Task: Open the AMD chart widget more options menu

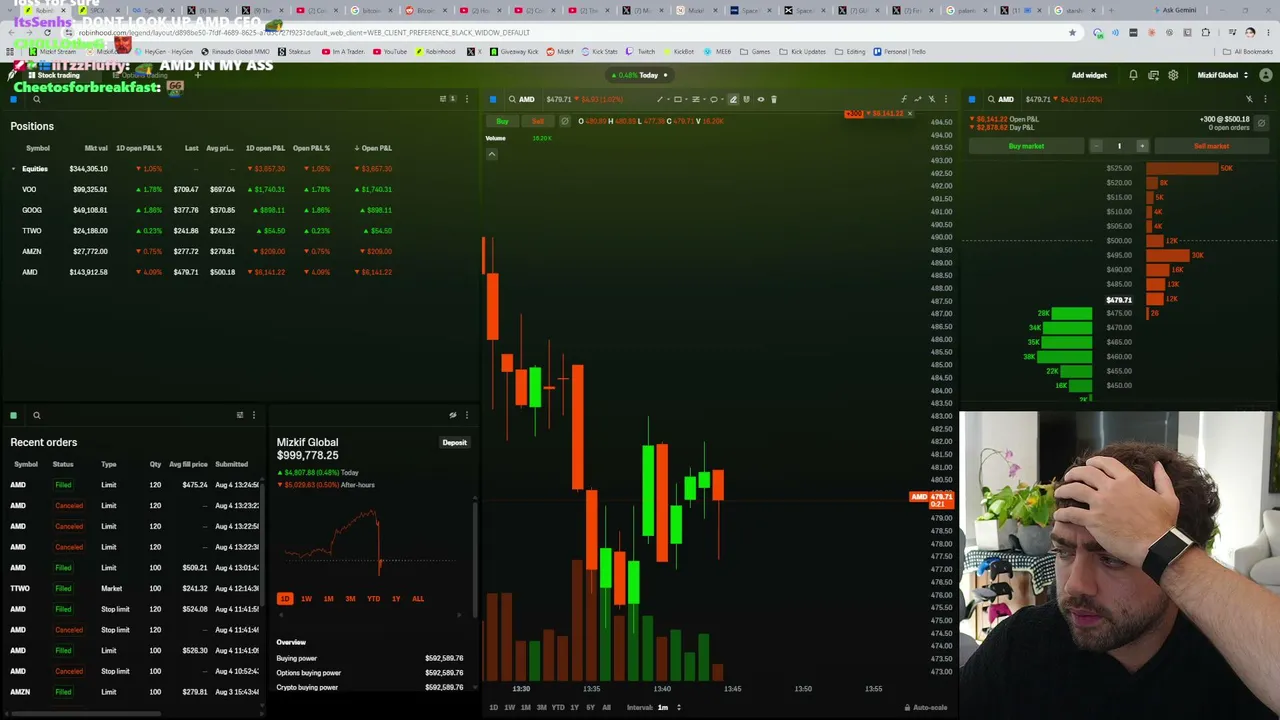Action: tap(946, 99)
